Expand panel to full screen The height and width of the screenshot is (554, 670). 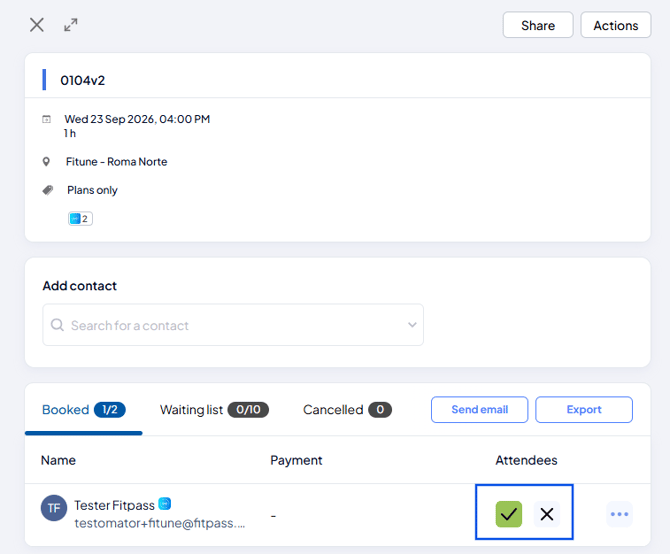[x=71, y=25]
